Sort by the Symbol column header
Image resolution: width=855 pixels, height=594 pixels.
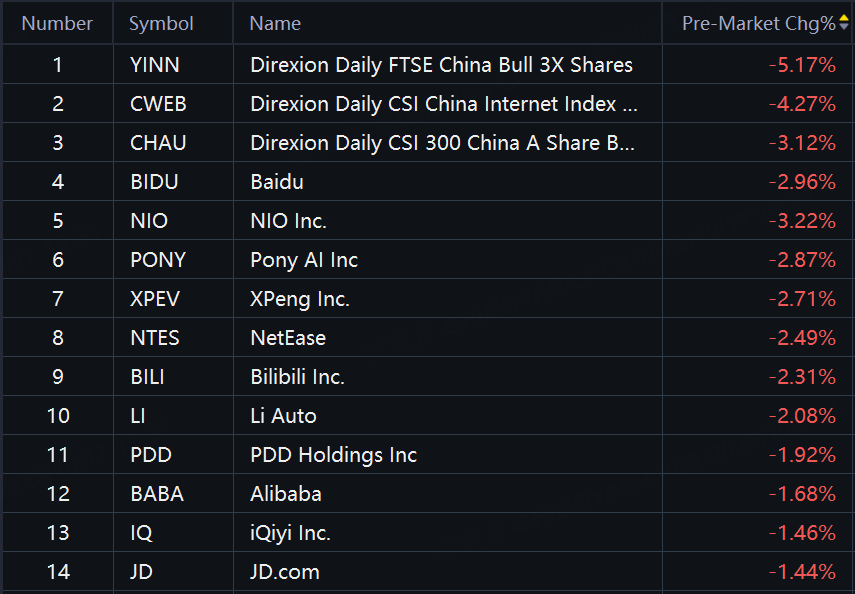pyautogui.click(x=161, y=23)
